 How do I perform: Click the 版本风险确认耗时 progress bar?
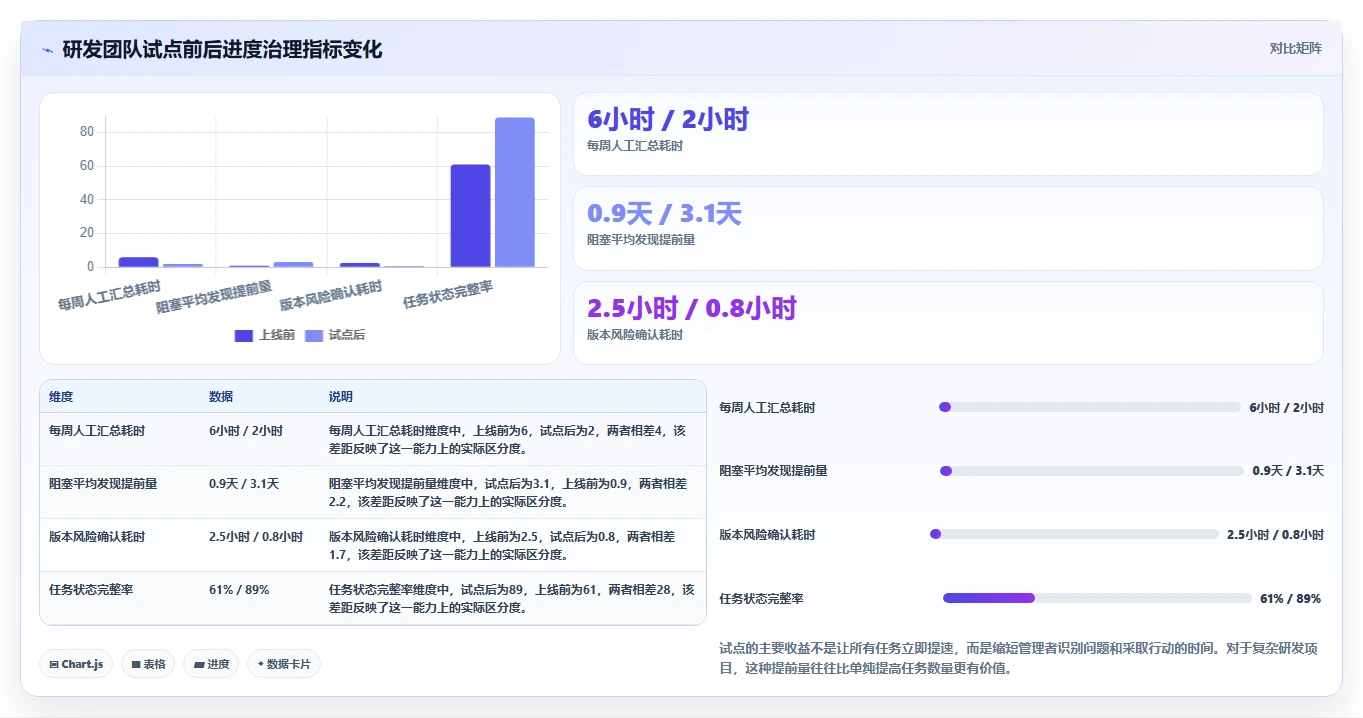tap(1074, 534)
